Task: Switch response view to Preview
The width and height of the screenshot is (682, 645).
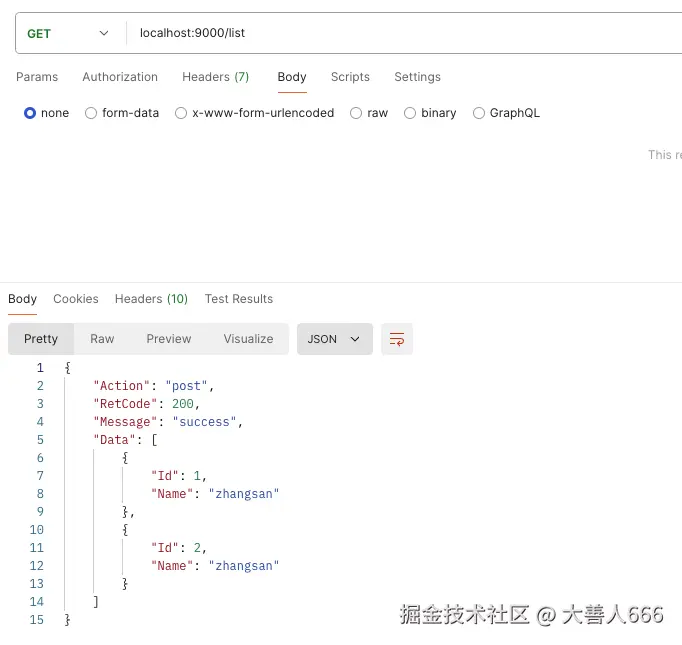Action: pos(168,339)
